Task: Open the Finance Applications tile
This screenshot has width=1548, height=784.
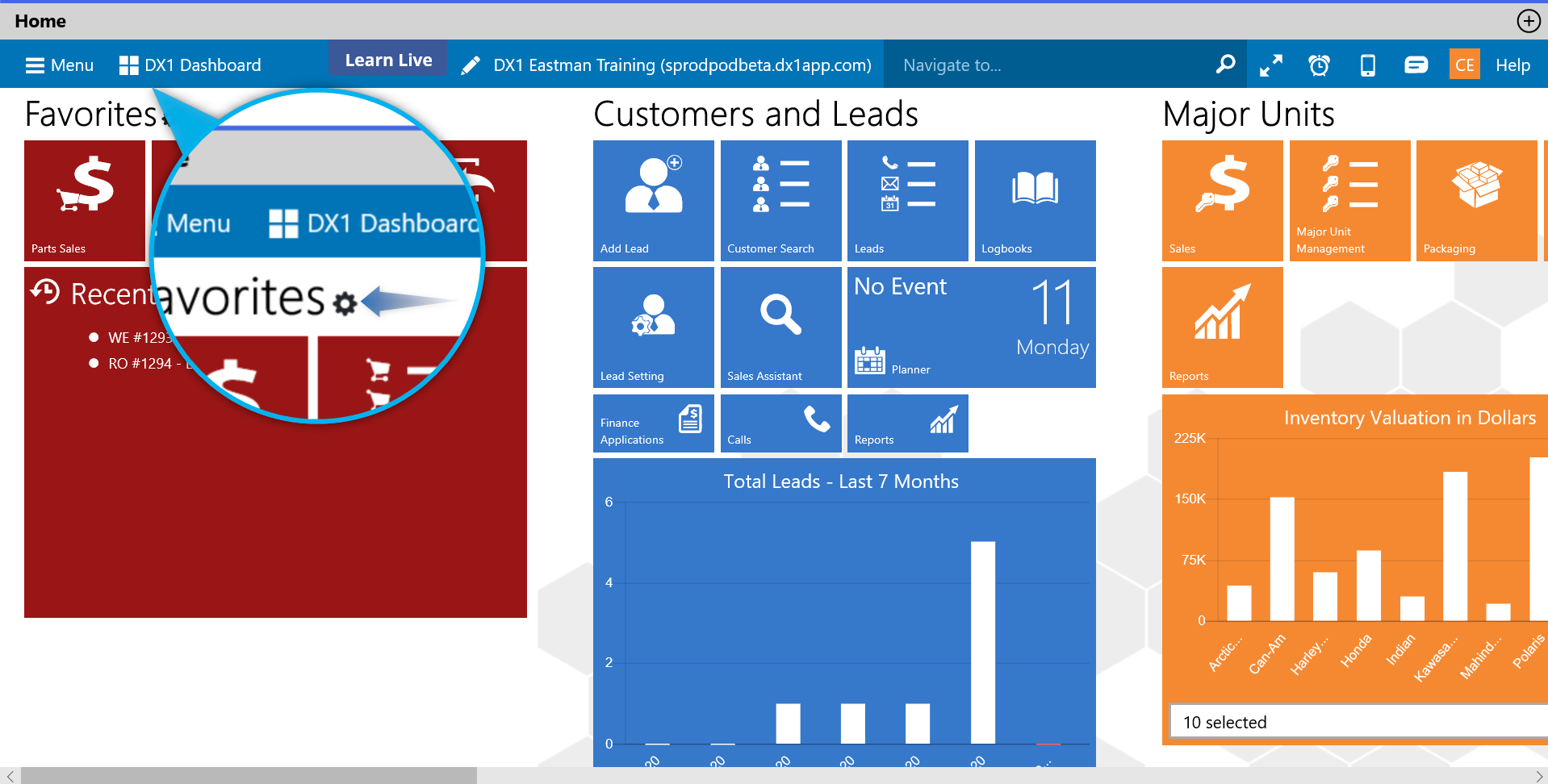Action: [654, 423]
